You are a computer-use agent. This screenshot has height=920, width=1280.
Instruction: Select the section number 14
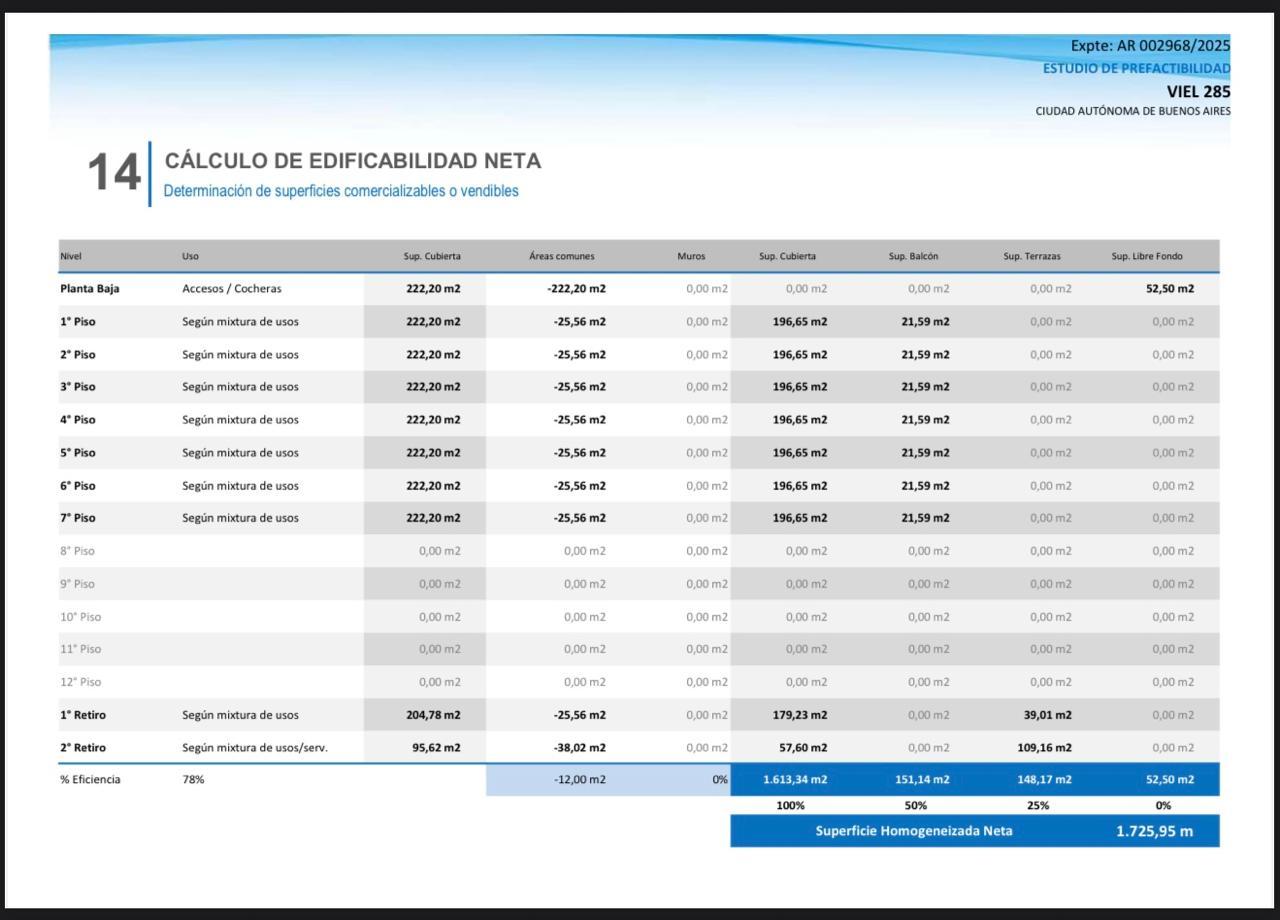(114, 173)
